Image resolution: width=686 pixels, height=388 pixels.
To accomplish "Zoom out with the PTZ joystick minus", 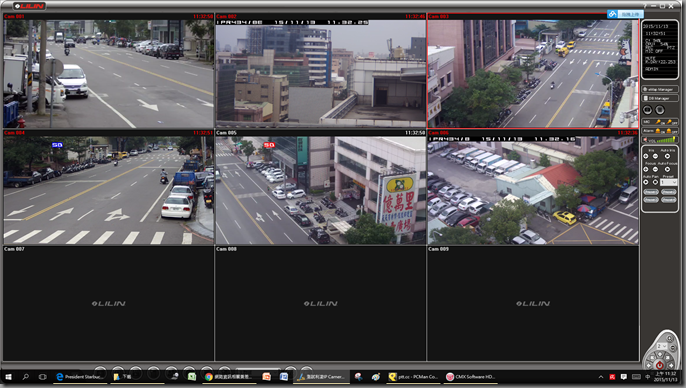I will click(x=672, y=348).
